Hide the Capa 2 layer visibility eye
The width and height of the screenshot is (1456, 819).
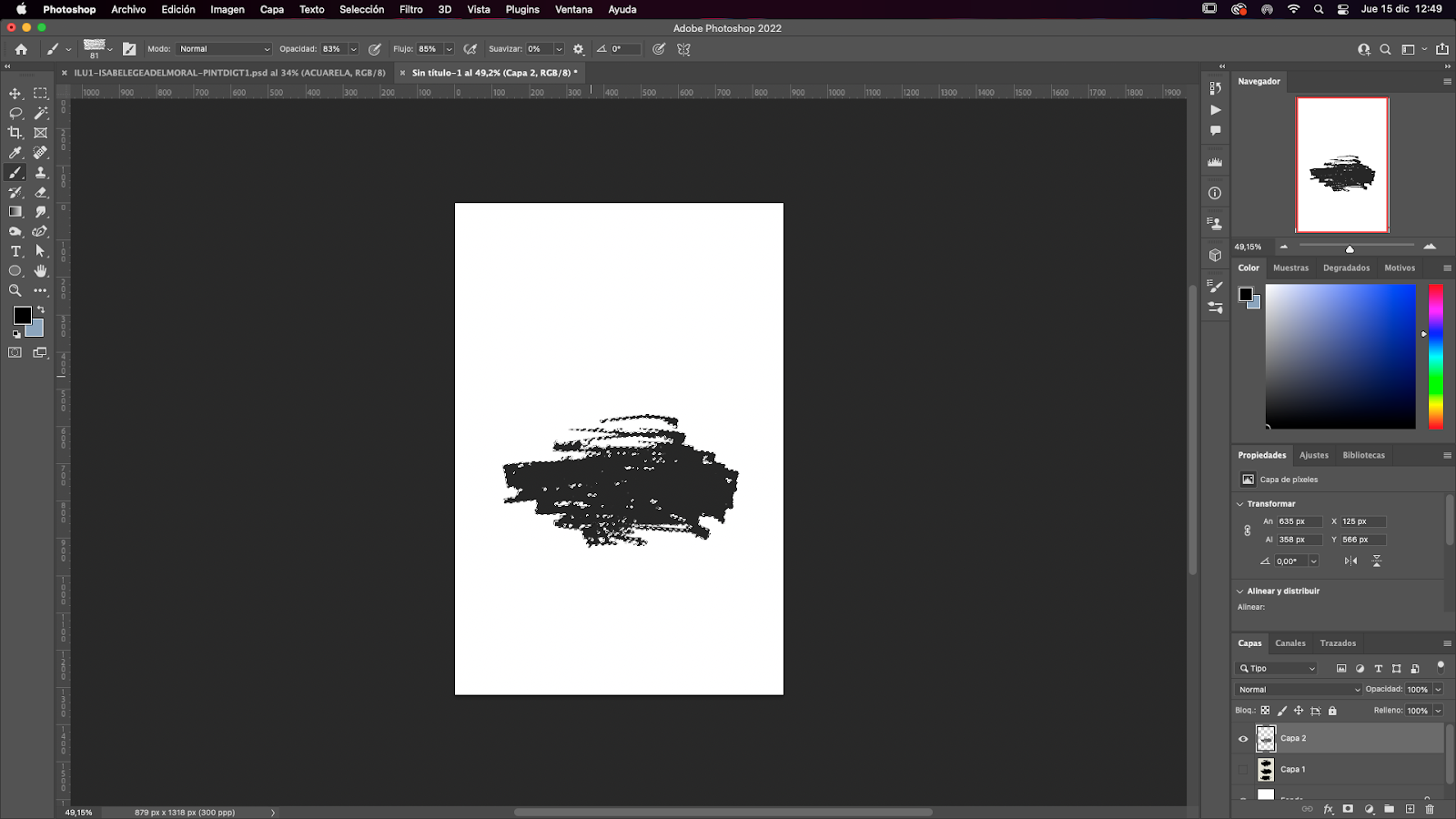point(1243,739)
